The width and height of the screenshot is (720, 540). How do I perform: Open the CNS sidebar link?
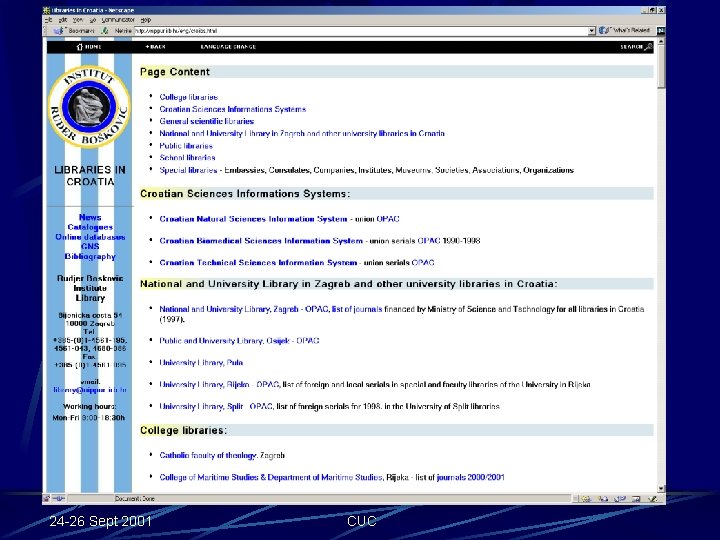click(x=90, y=247)
